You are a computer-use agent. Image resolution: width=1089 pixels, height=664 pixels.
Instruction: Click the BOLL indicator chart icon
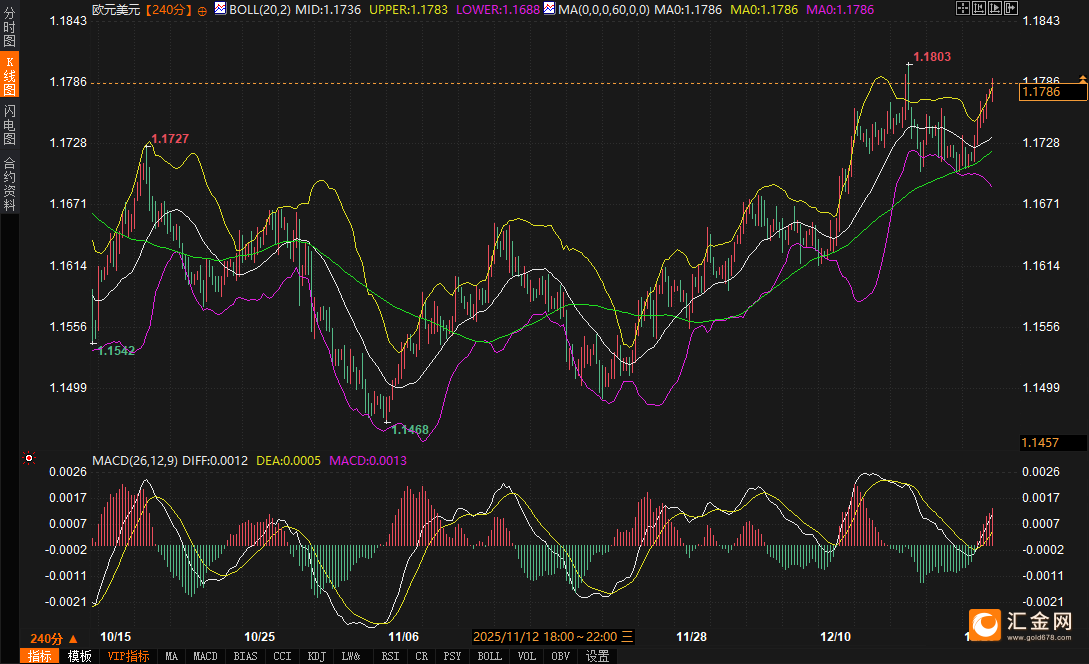point(221,9)
